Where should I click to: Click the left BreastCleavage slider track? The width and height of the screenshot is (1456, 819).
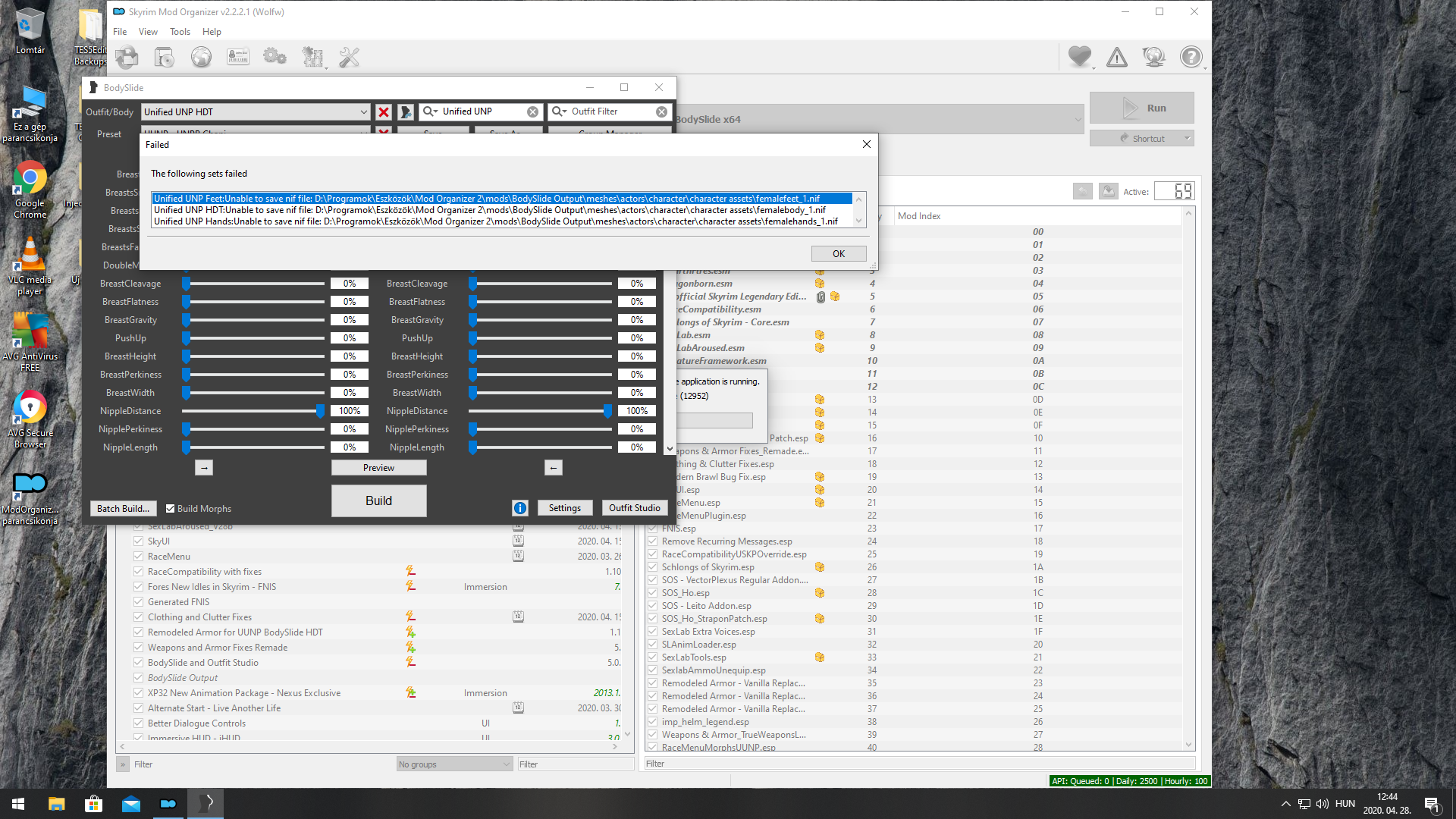coord(253,284)
